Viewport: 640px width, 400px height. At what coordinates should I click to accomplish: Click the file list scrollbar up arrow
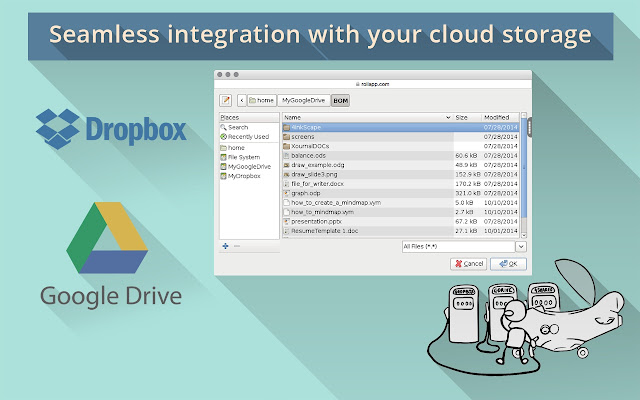[x=524, y=116]
